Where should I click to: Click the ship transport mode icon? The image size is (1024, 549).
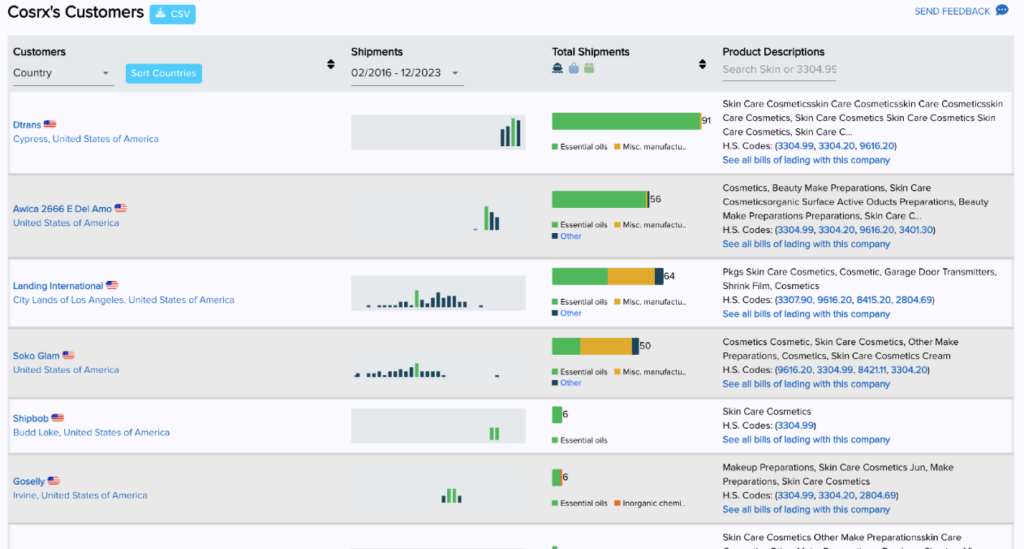pyautogui.click(x=557, y=68)
